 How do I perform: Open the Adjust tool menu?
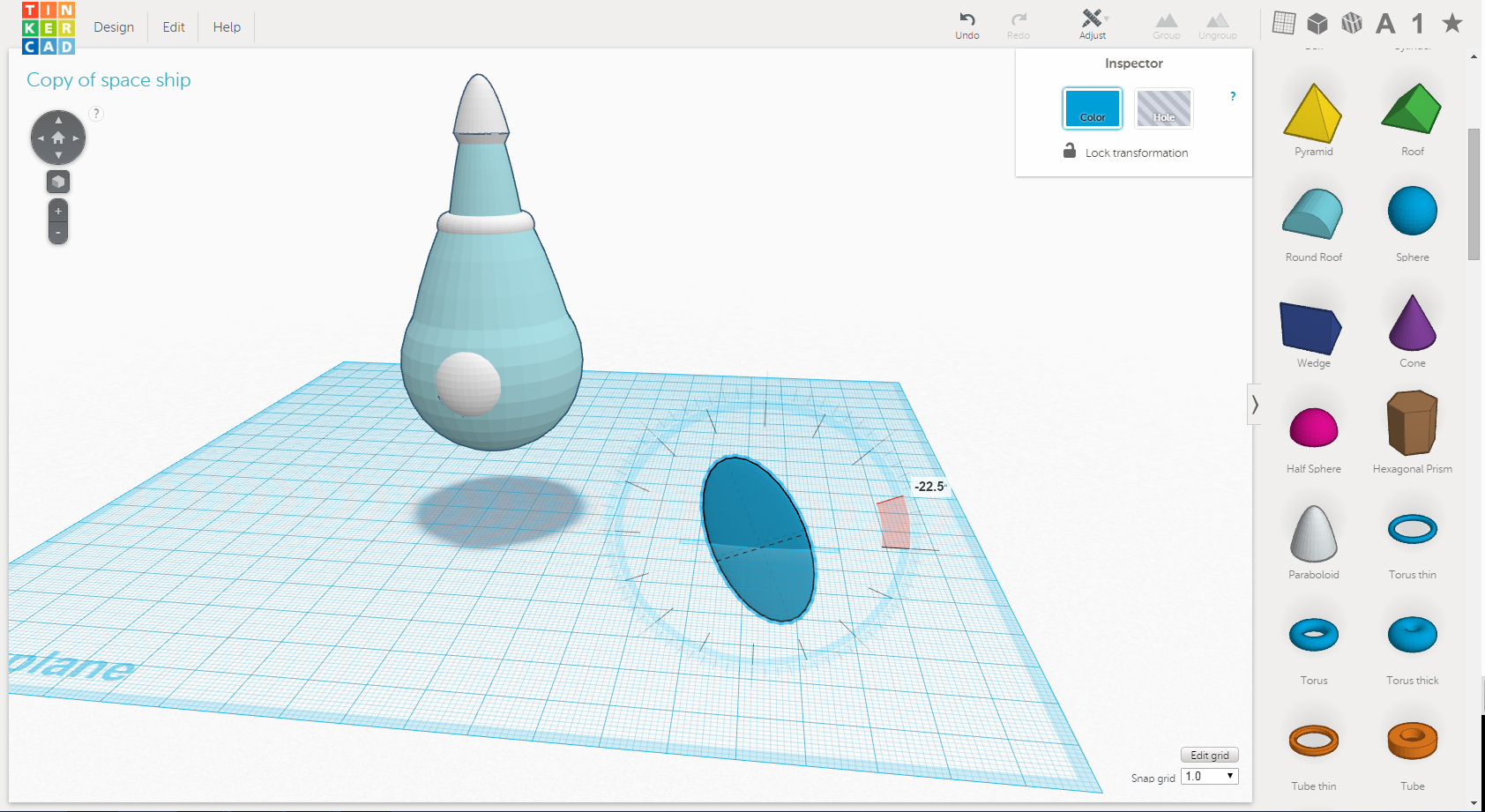point(1093,25)
